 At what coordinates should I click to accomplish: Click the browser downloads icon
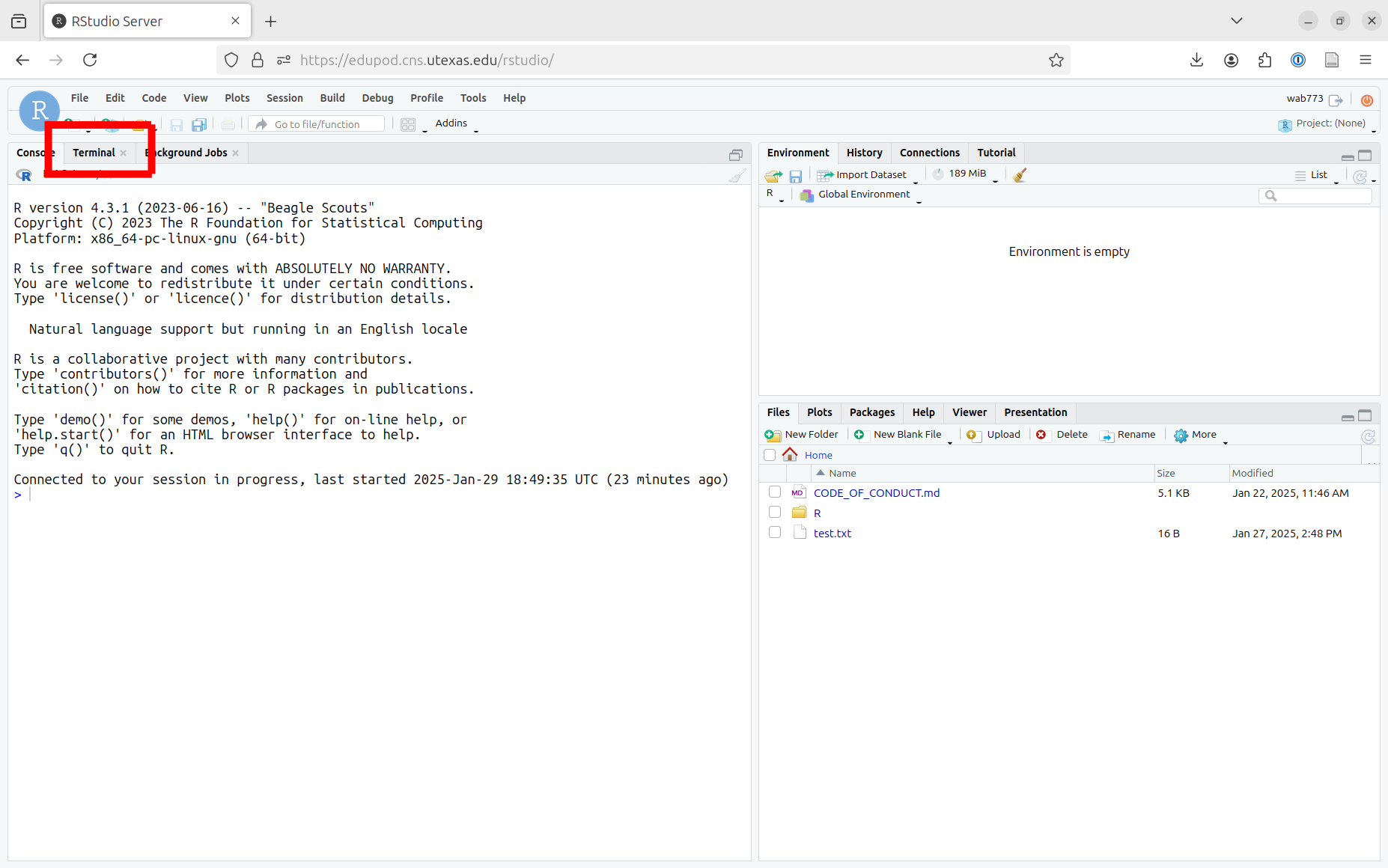(x=1196, y=60)
